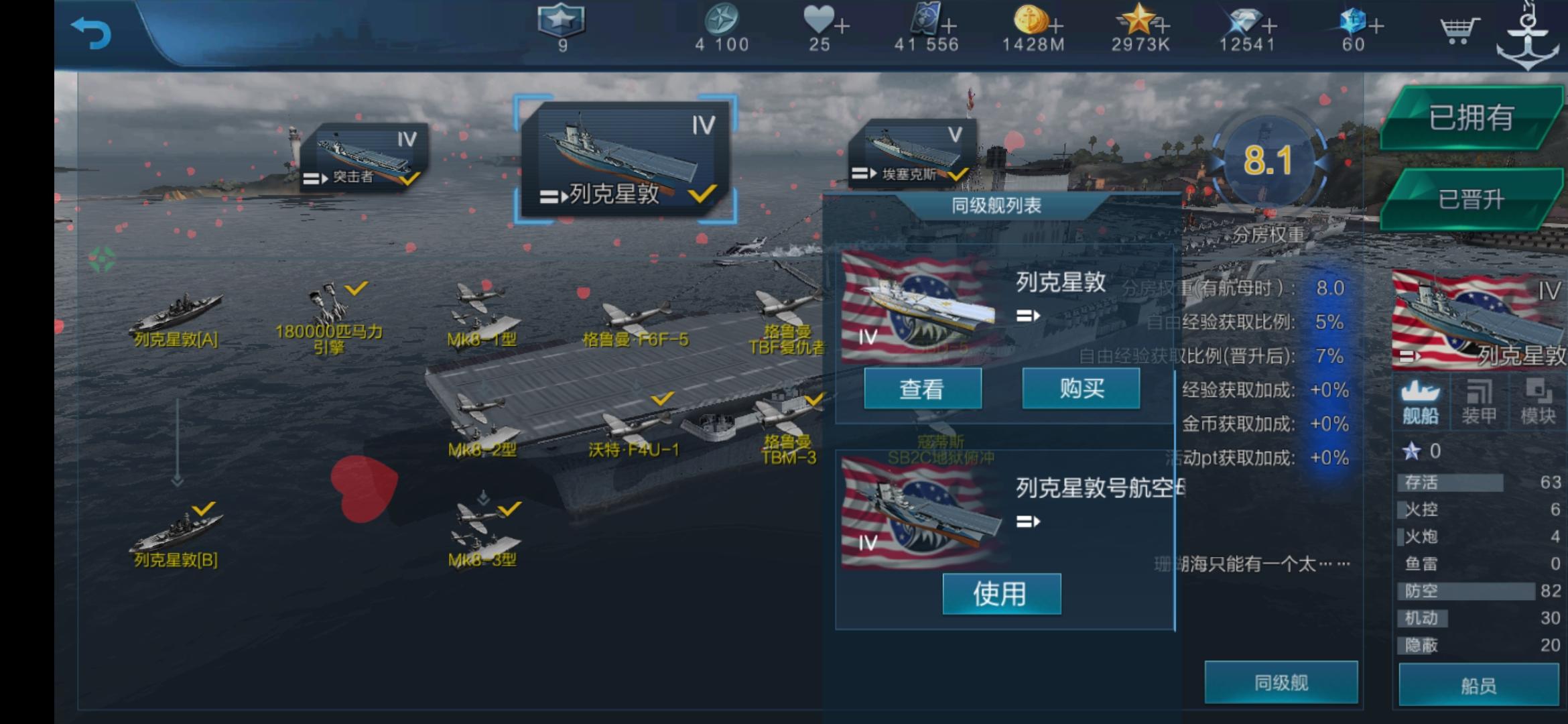The width and height of the screenshot is (1568, 724).
Task: Expand the next-tier 埃塞克斯 ship node
Action: tap(911, 153)
